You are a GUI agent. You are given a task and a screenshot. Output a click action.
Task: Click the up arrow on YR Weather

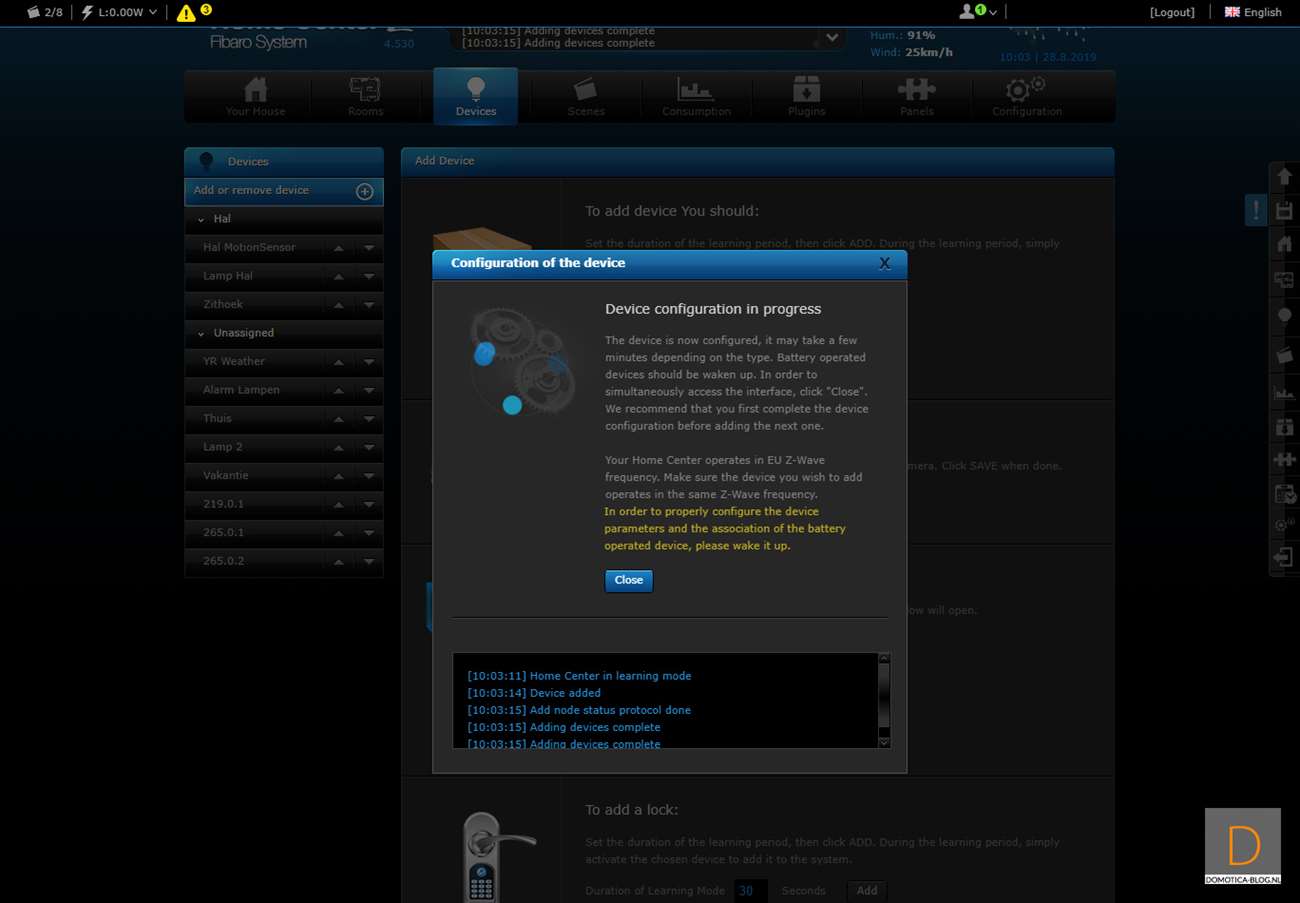[339, 362]
